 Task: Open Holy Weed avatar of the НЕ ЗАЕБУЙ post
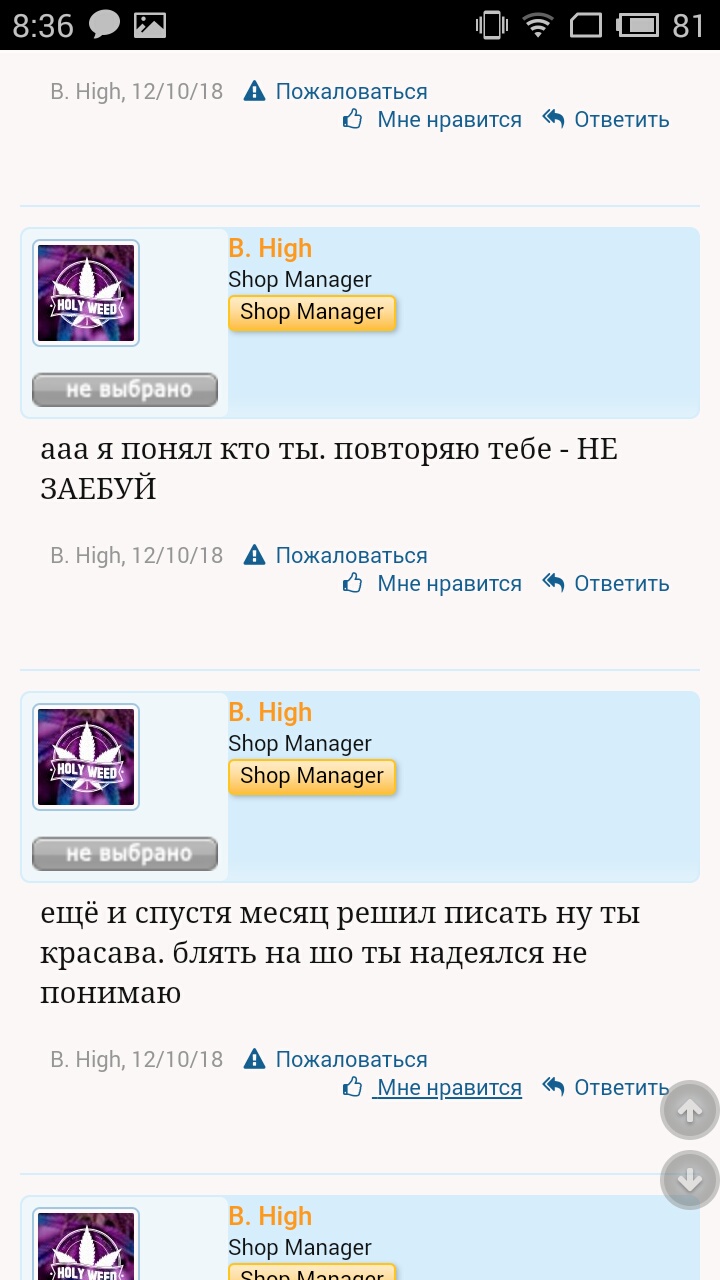pos(86,293)
